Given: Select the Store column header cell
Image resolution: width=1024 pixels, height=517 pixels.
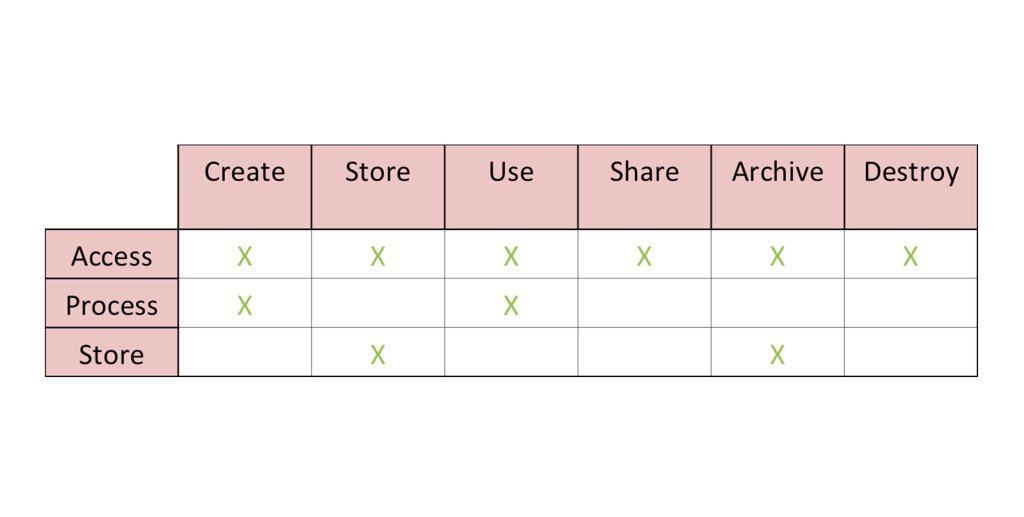Looking at the screenshot, I should [x=378, y=187].
